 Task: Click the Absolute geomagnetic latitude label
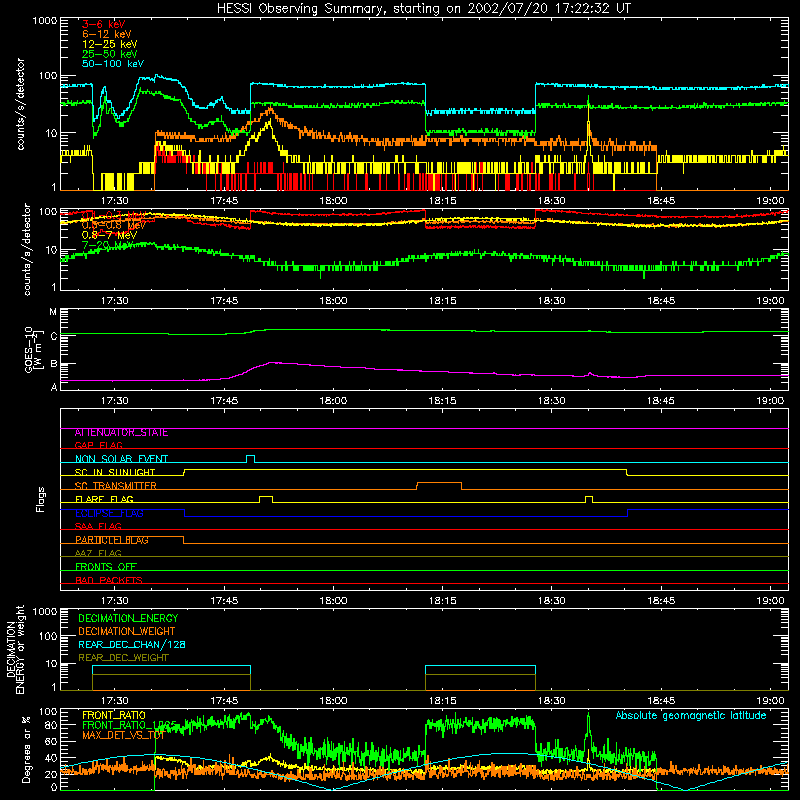point(691,716)
